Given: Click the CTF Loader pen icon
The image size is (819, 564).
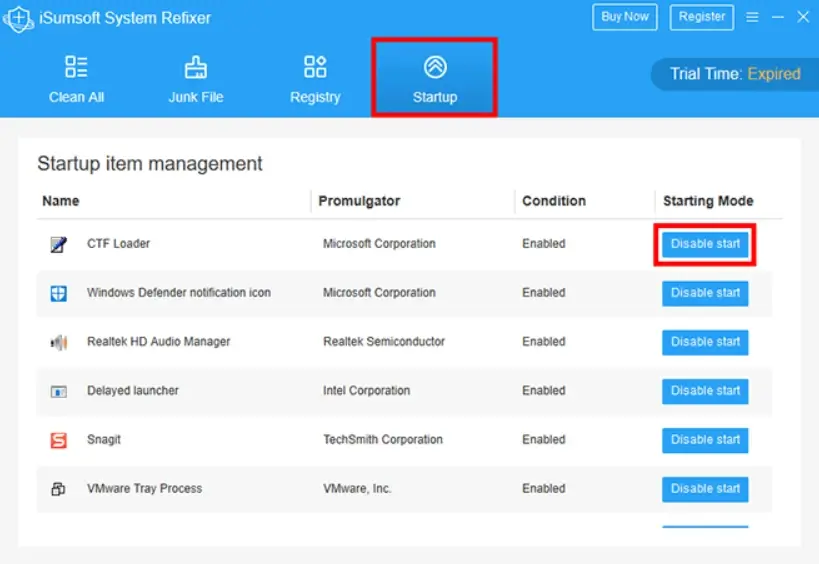Looking at the screenshot, I should point(58,244).
